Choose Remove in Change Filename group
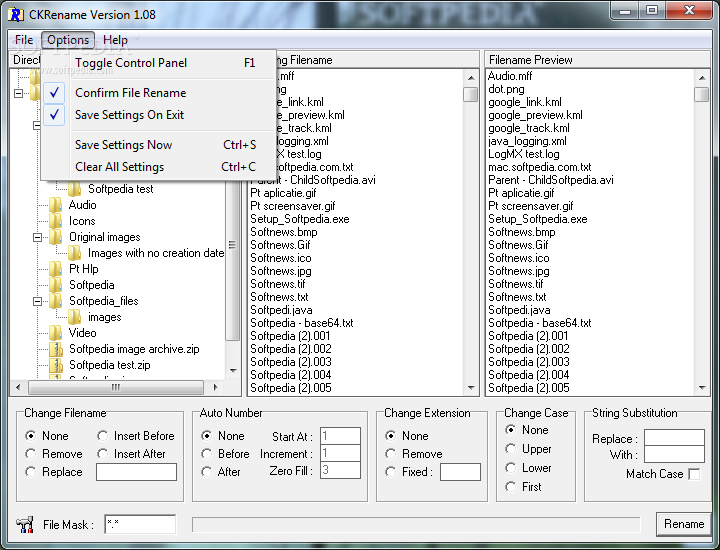The image size is (720, 550). (31, 454)
